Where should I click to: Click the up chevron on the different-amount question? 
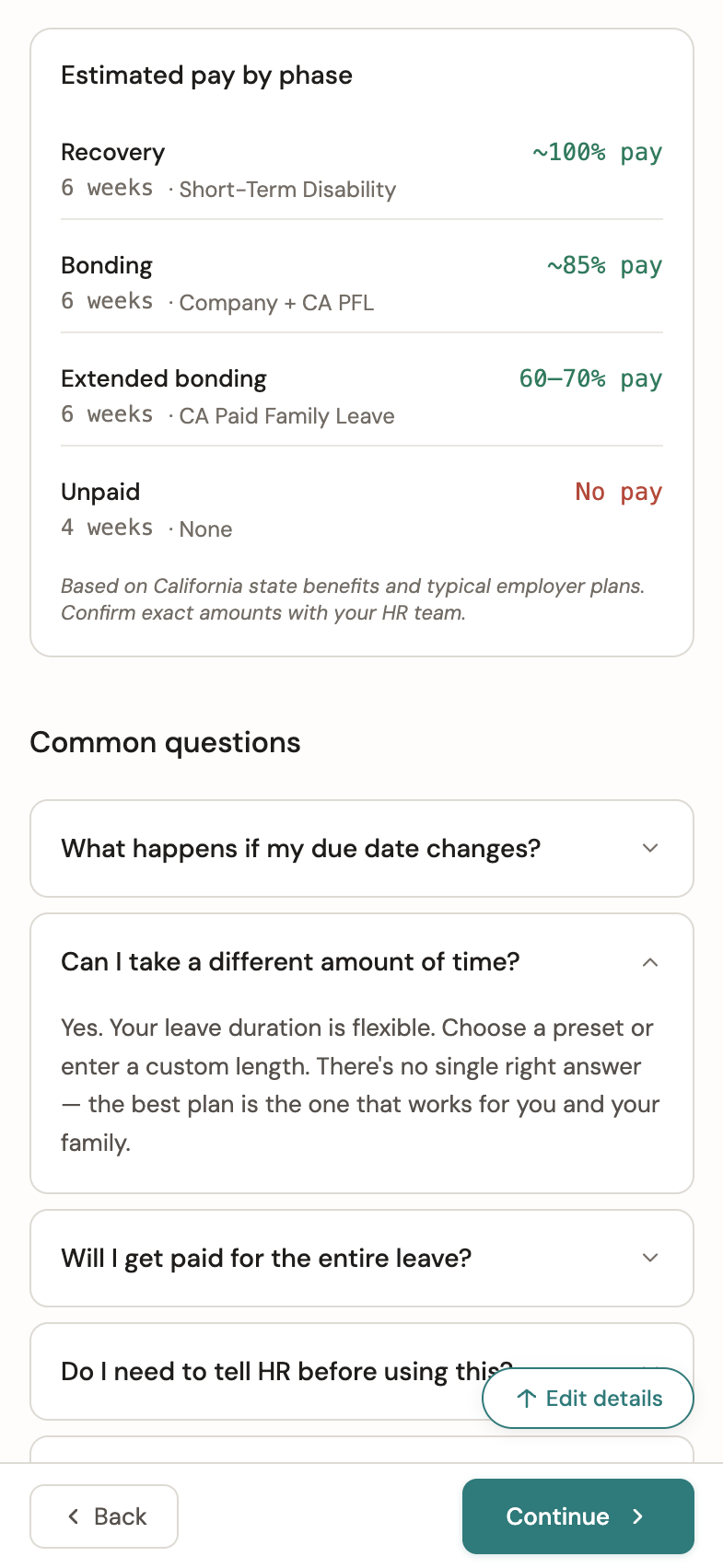pos(650,962)
